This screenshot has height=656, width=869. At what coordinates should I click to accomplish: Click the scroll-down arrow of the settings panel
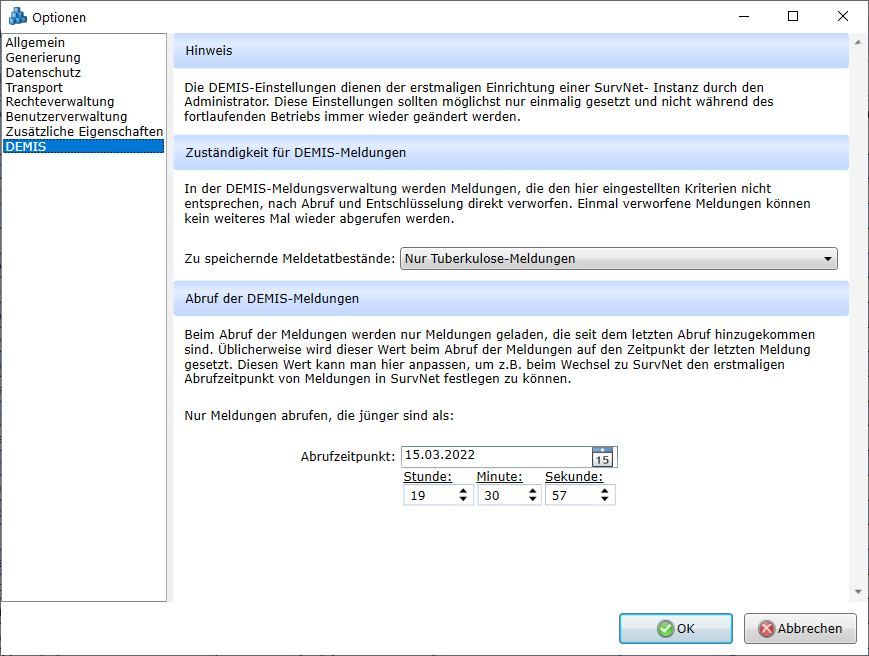pos(857,591)
